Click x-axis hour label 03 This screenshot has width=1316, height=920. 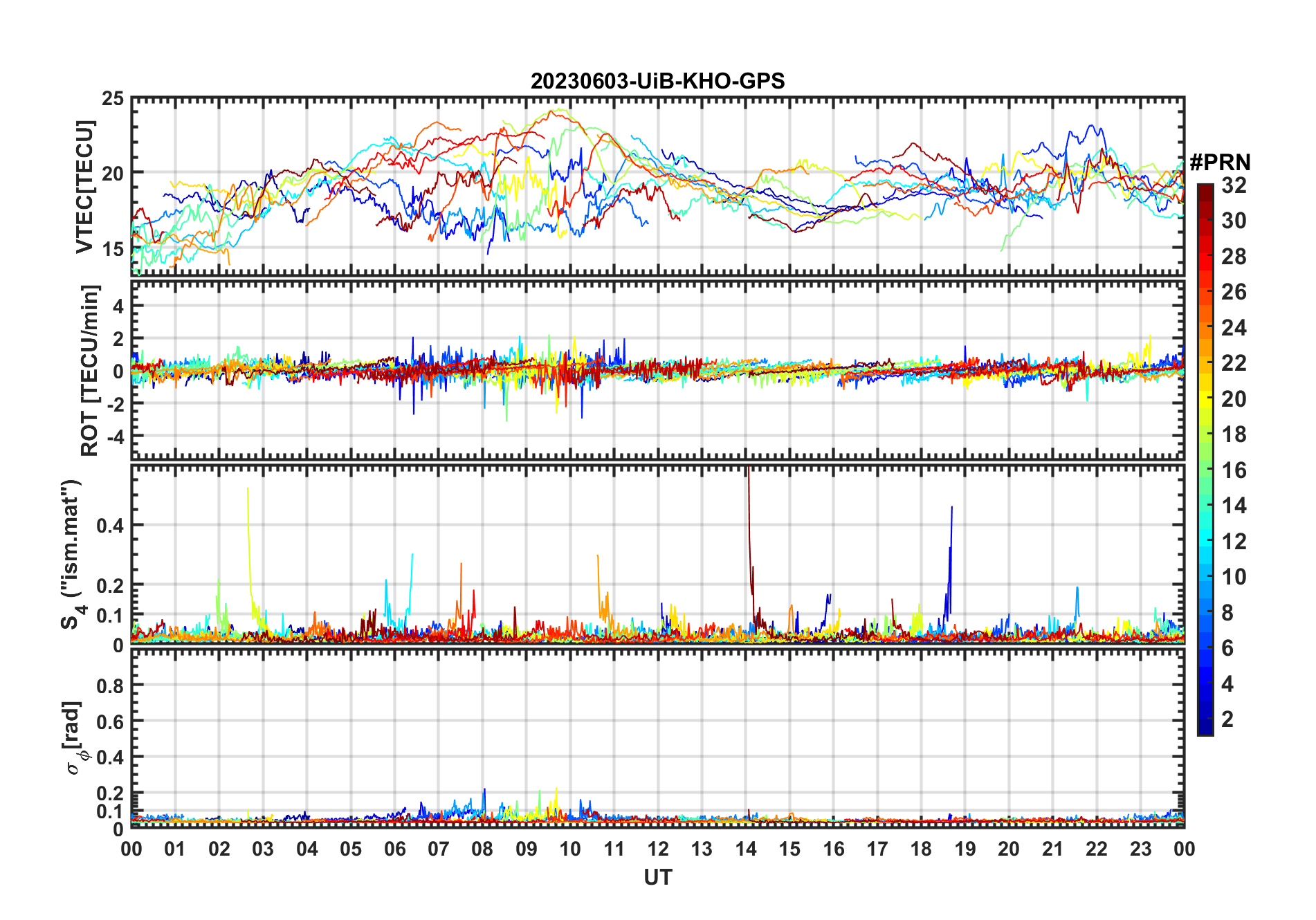pyautogui.click(x=263, y=849)
